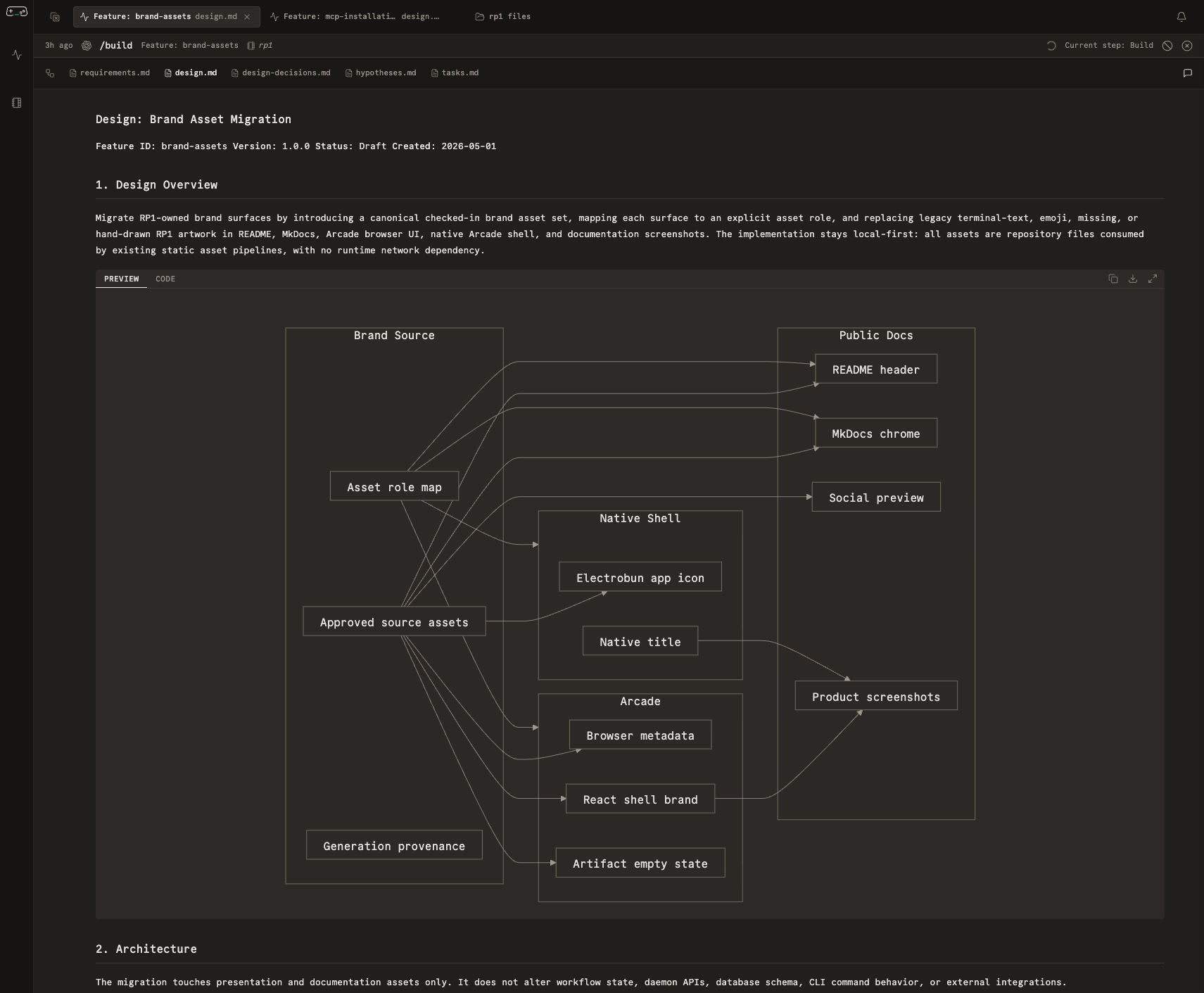Open hypotheses.md file tab
Screen dimensions: 1204x993
381,73
